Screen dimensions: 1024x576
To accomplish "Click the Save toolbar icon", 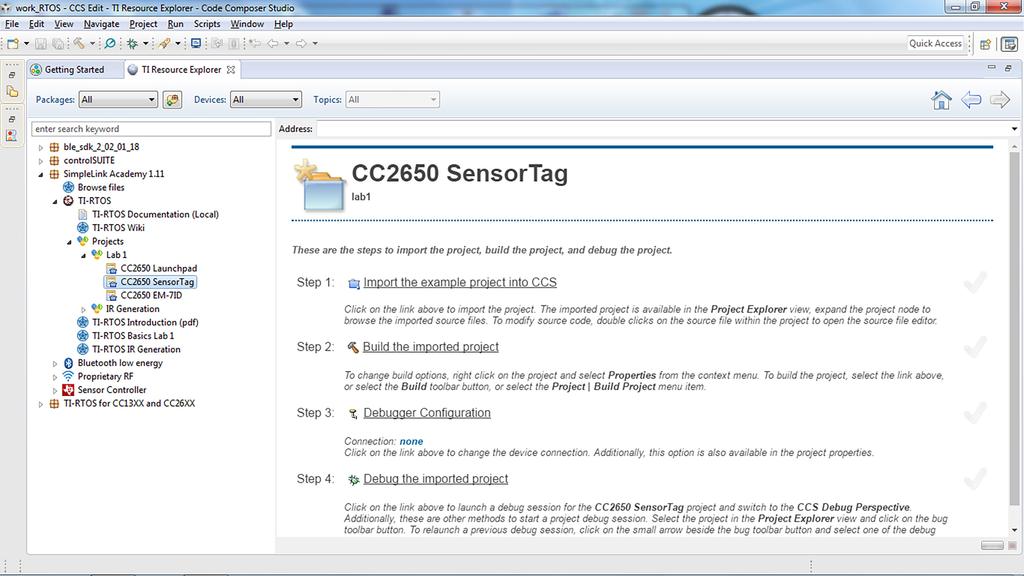I will click(40, 43).
